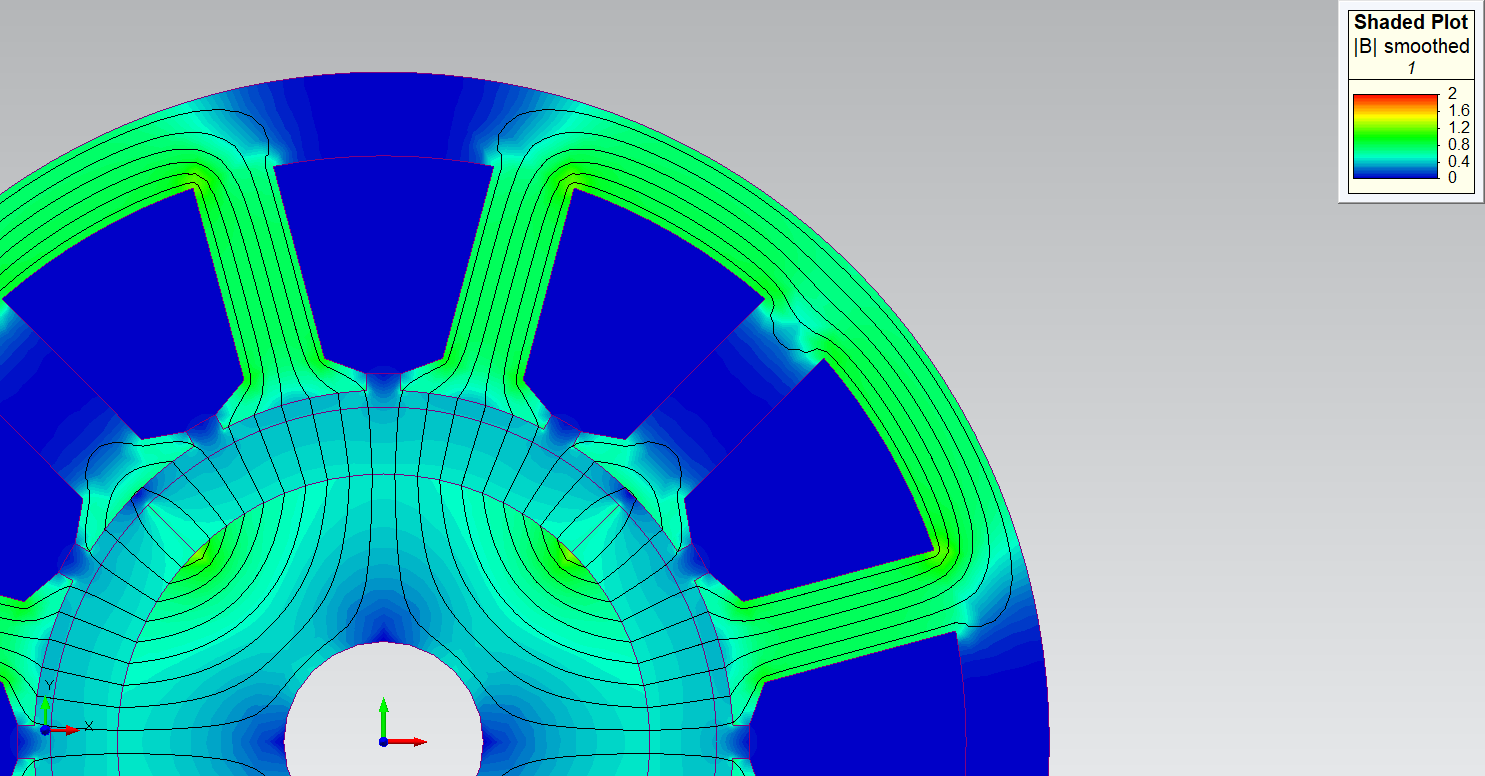Image resolution: width=1485 pixels, height=776 pixels.
Task: Click the '0.8' legend scale value
Action: point(1458,144)
